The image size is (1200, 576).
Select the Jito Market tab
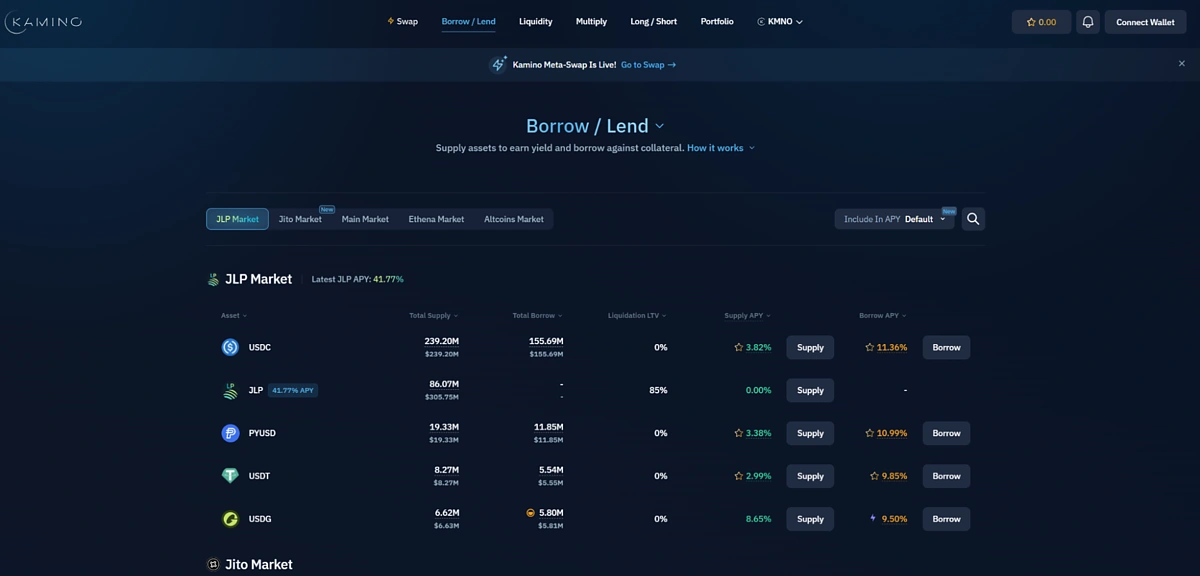(x=300, y=219)
